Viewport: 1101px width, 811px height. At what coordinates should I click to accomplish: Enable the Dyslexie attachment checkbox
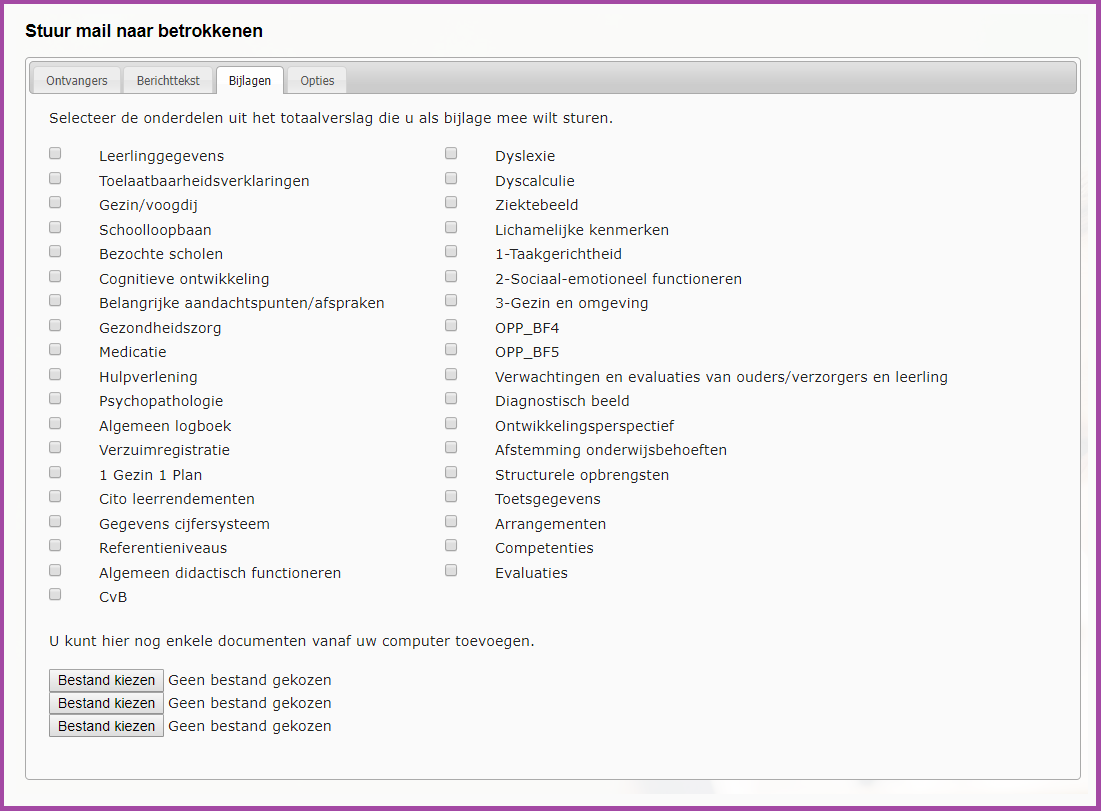[x=451, y=154]
